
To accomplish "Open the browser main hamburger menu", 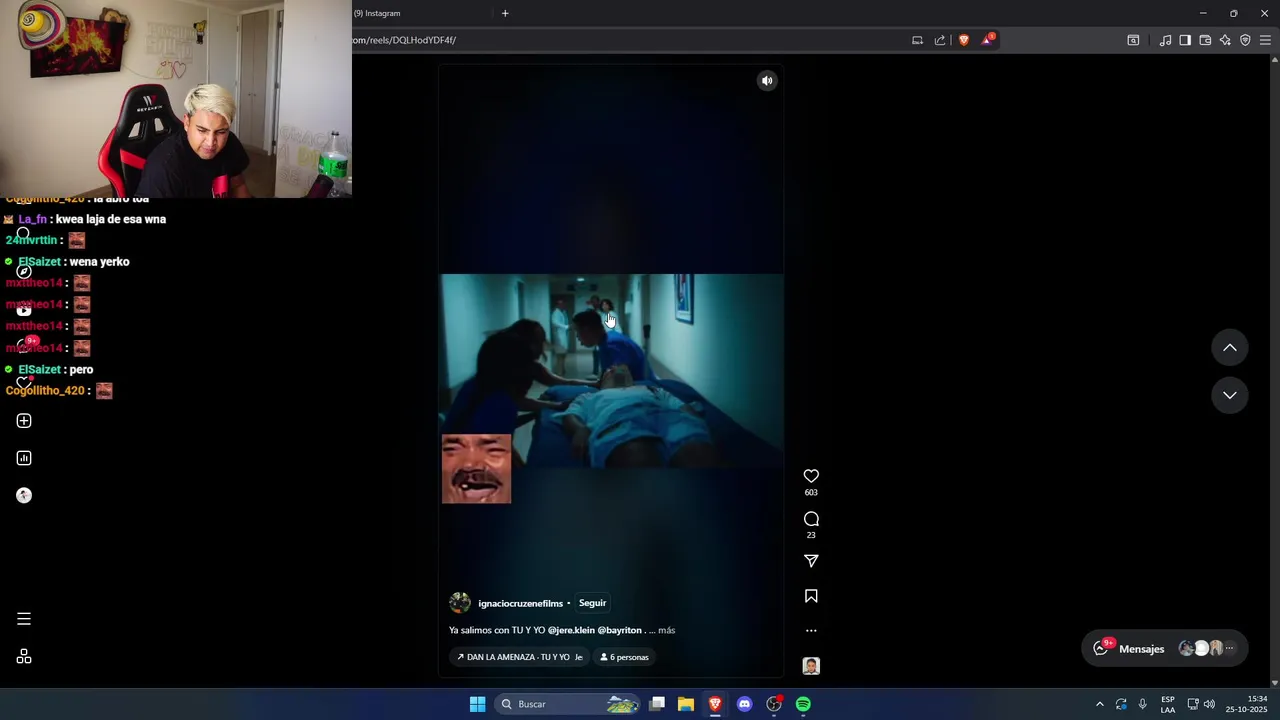I will click(1265, 40).
